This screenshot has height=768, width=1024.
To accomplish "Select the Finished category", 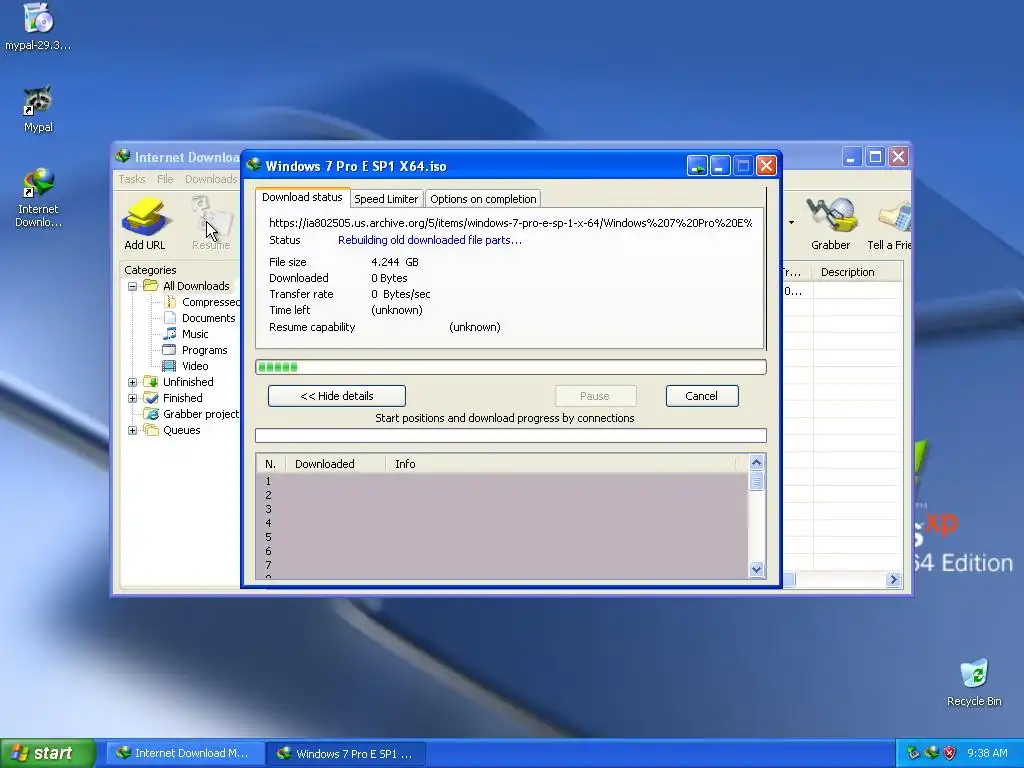I will pos(174,398).
